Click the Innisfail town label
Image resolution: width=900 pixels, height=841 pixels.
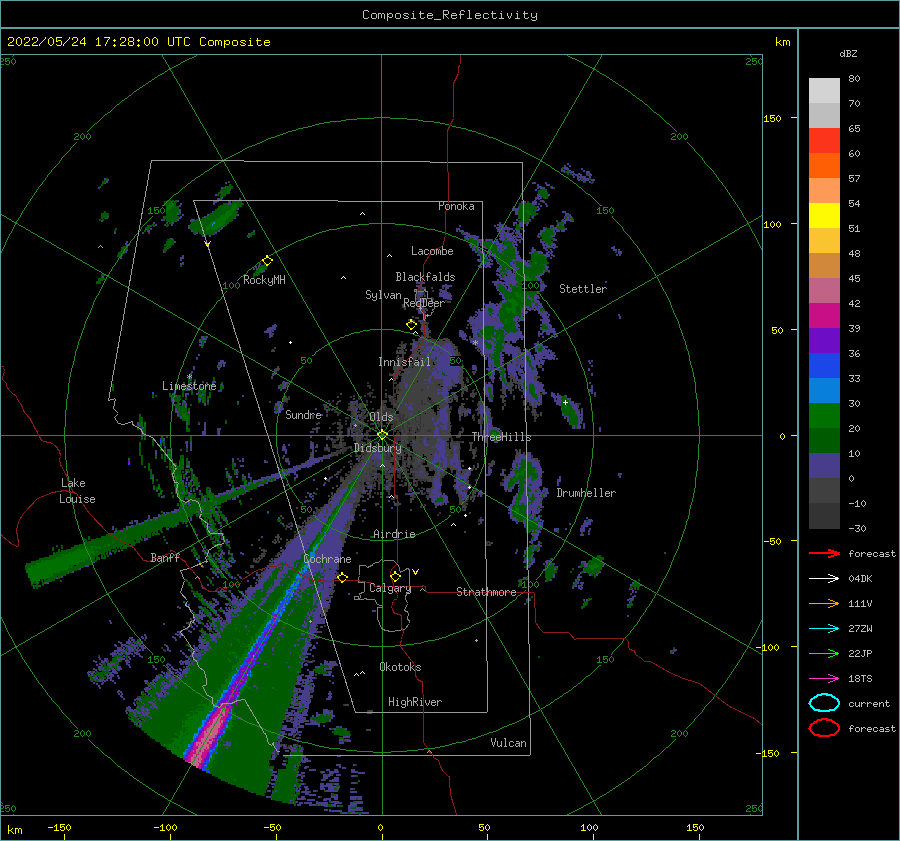point(404,362)
